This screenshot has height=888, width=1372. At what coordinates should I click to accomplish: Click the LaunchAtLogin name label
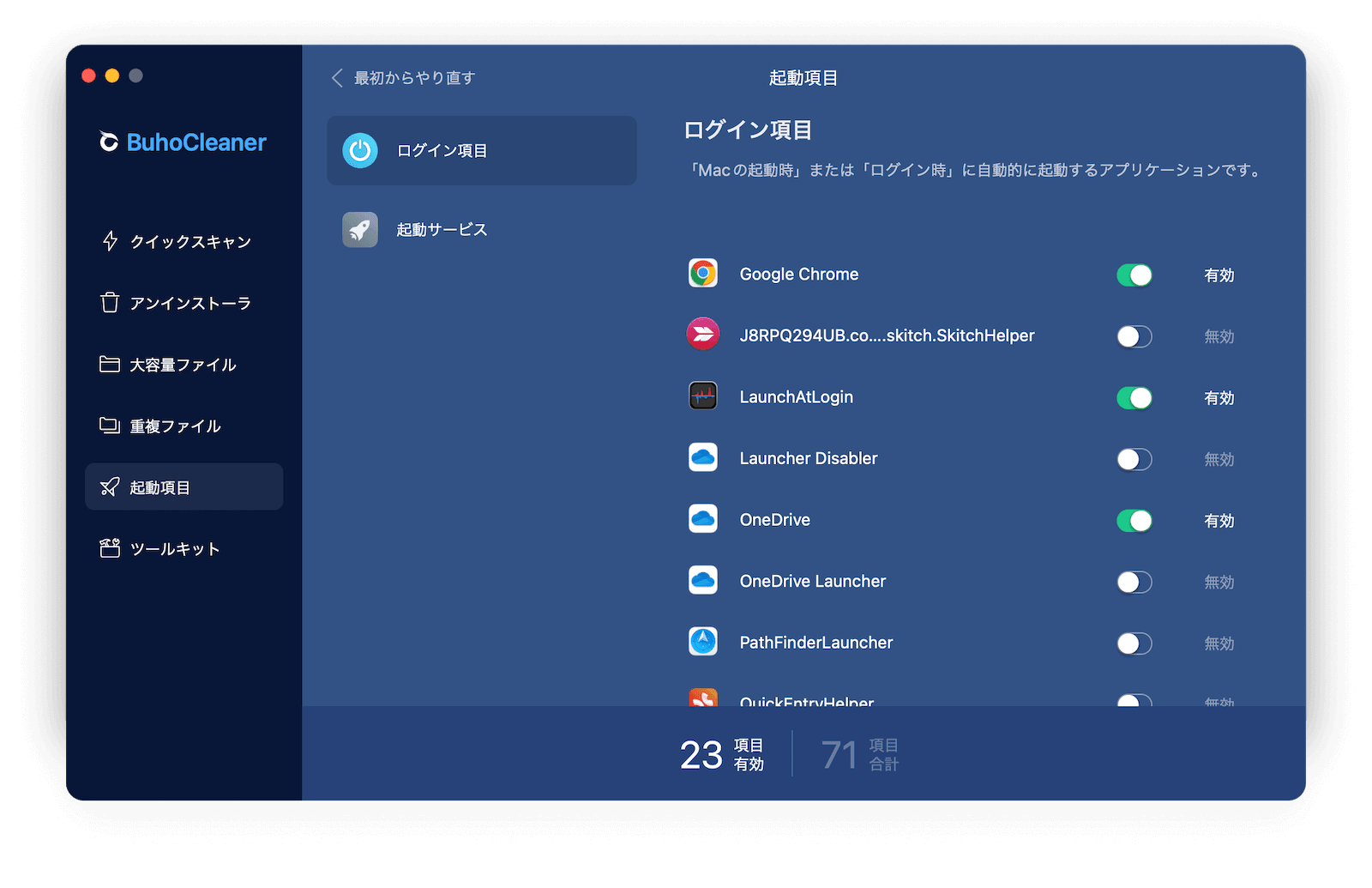[x=797, y=397]
